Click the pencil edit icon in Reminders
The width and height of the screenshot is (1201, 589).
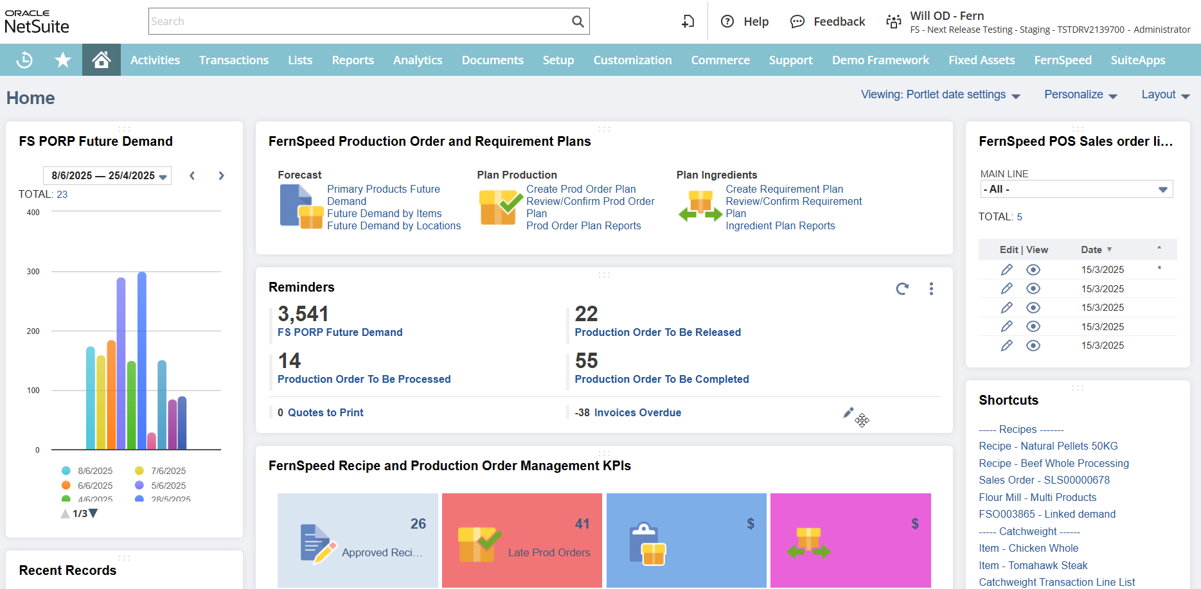pyautogui.click(x=848, y=413)
